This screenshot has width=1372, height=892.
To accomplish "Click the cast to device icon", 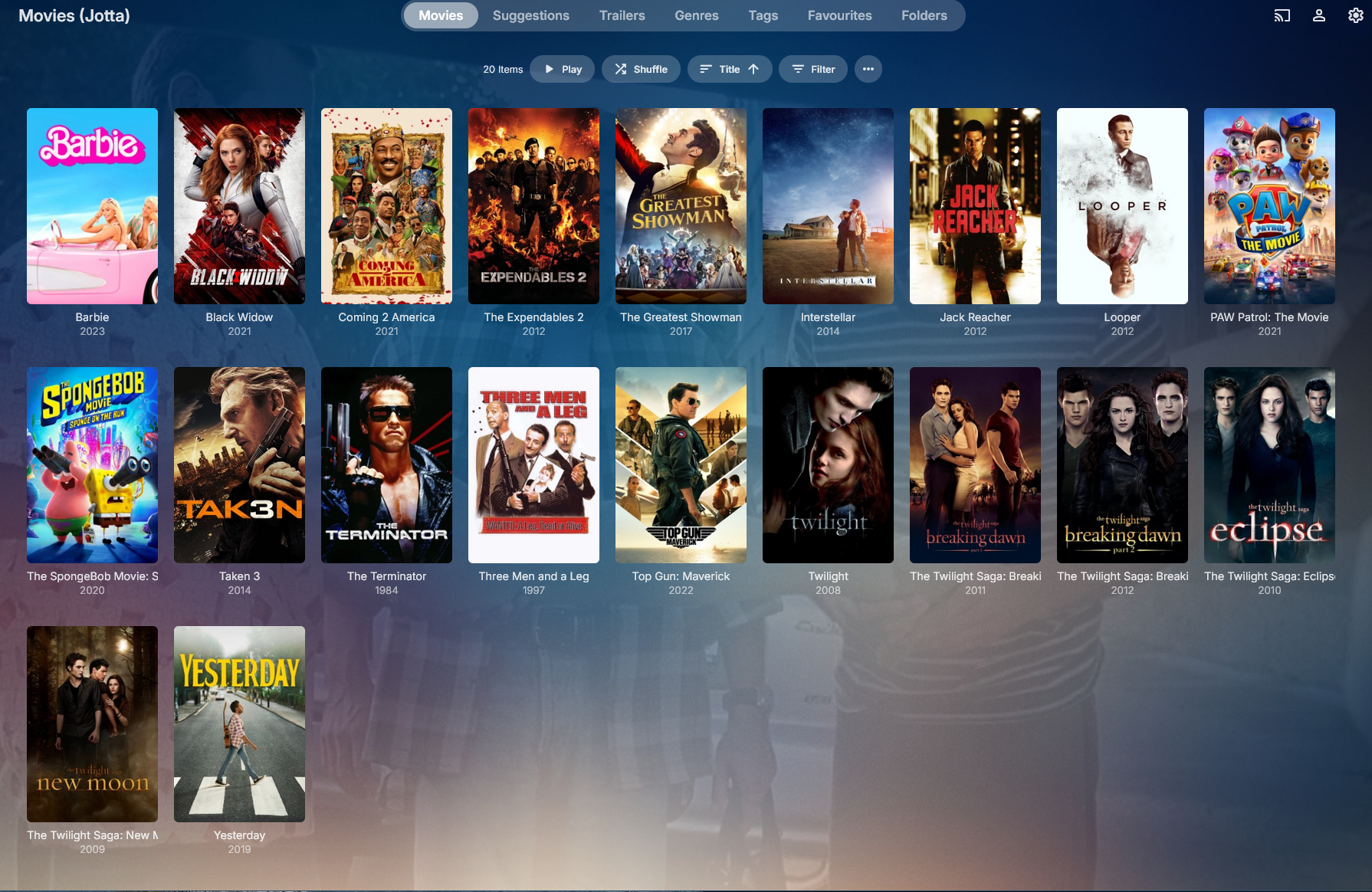I will coord(1282,15).
